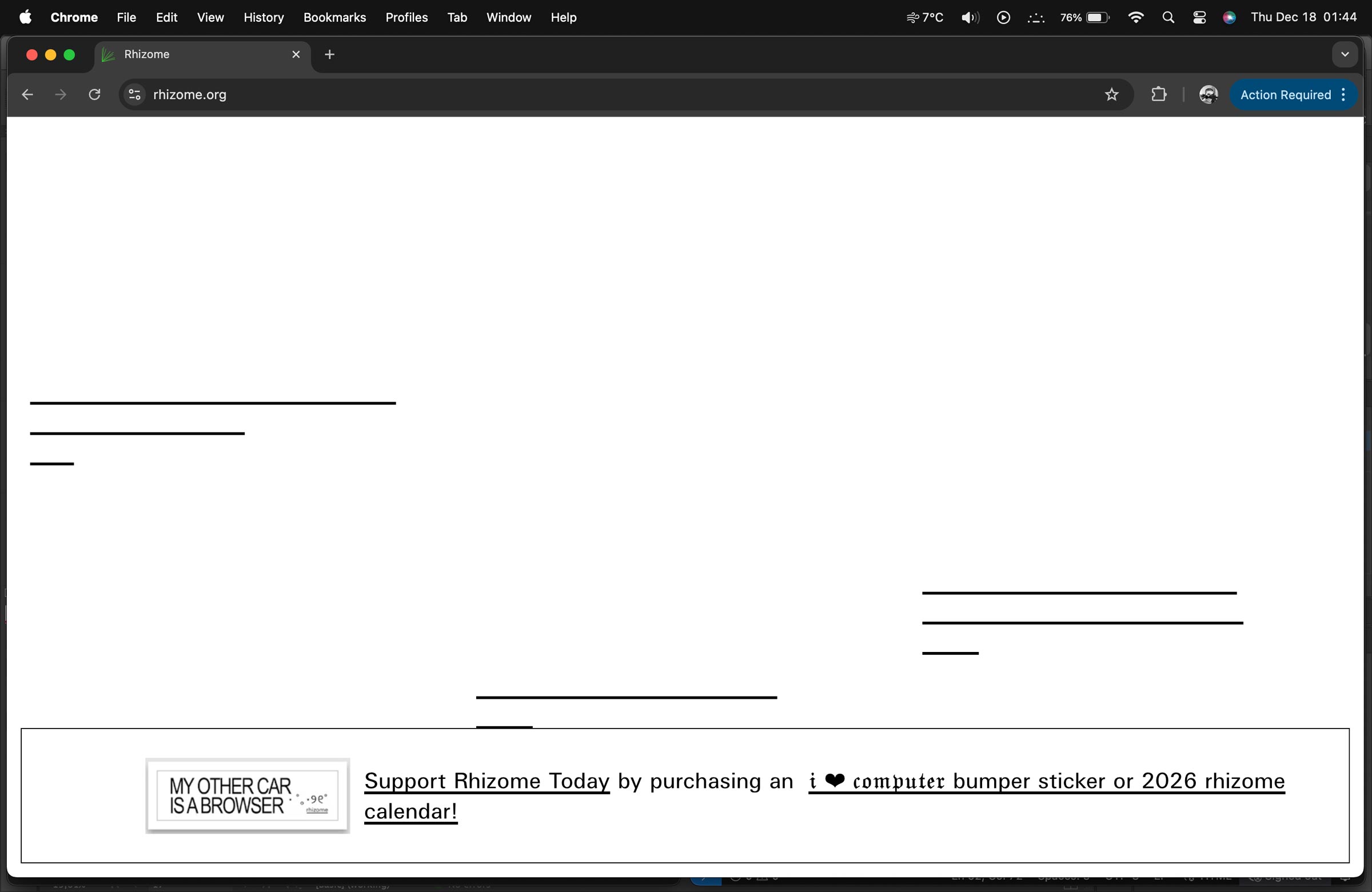1372x892 pixels.
Task: Open the Chrome profile avatar
Action: point(1208,94)
